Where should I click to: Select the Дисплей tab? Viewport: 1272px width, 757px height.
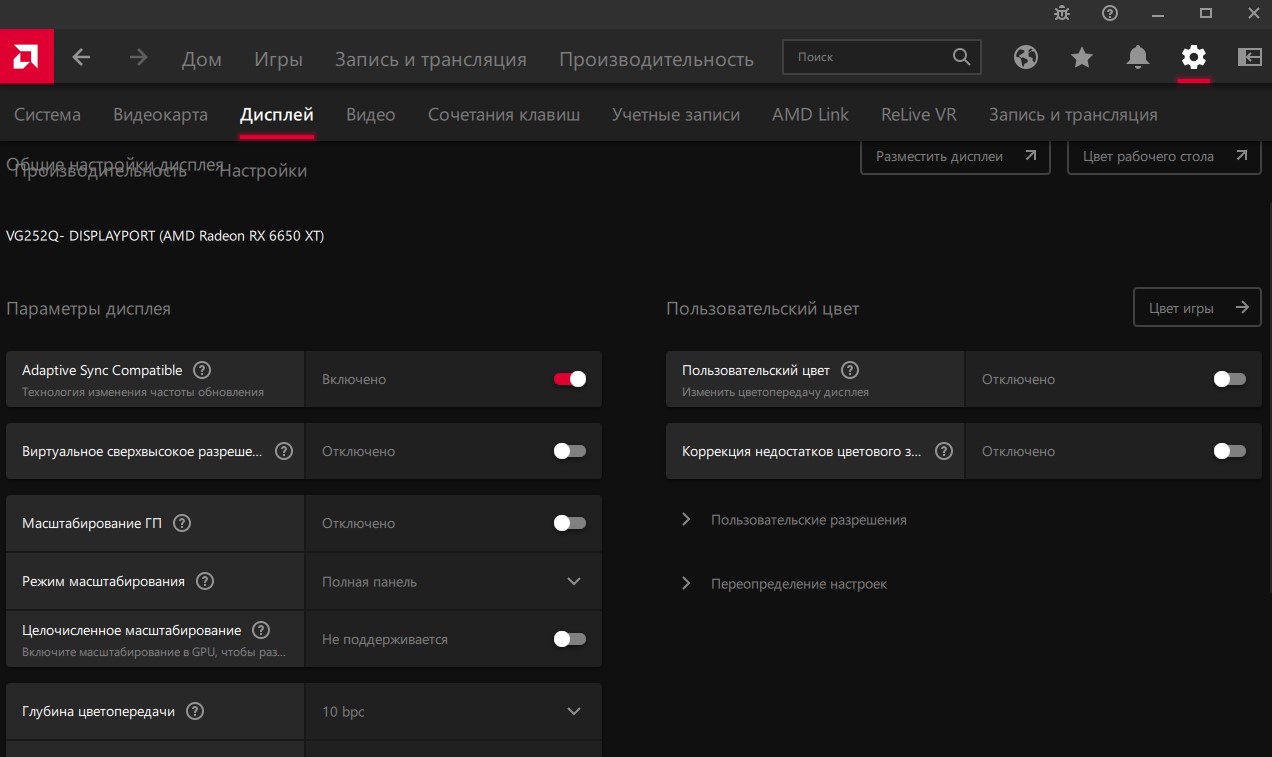277,114
